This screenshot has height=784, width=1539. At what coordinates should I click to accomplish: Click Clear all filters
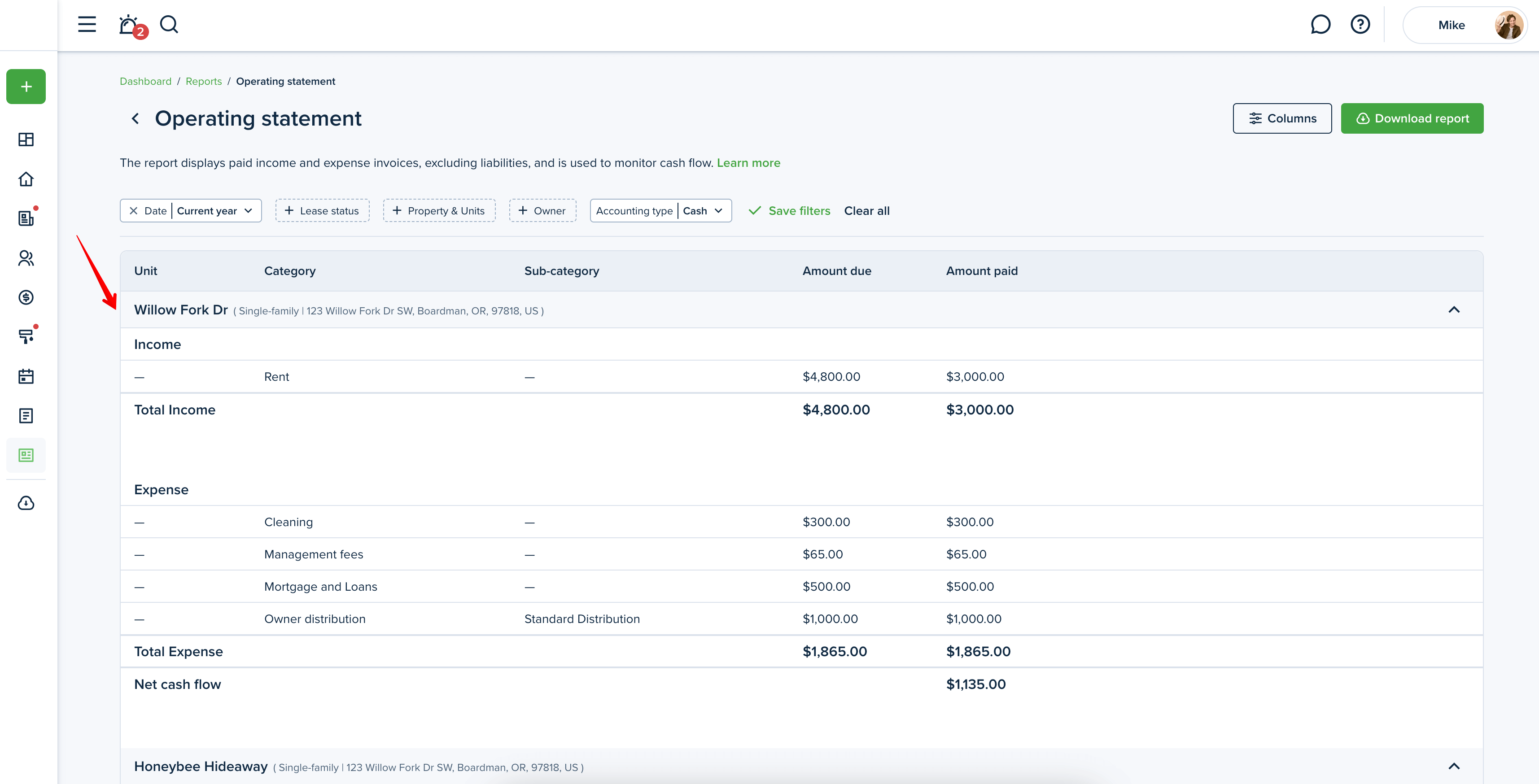(x=866, y=211)
